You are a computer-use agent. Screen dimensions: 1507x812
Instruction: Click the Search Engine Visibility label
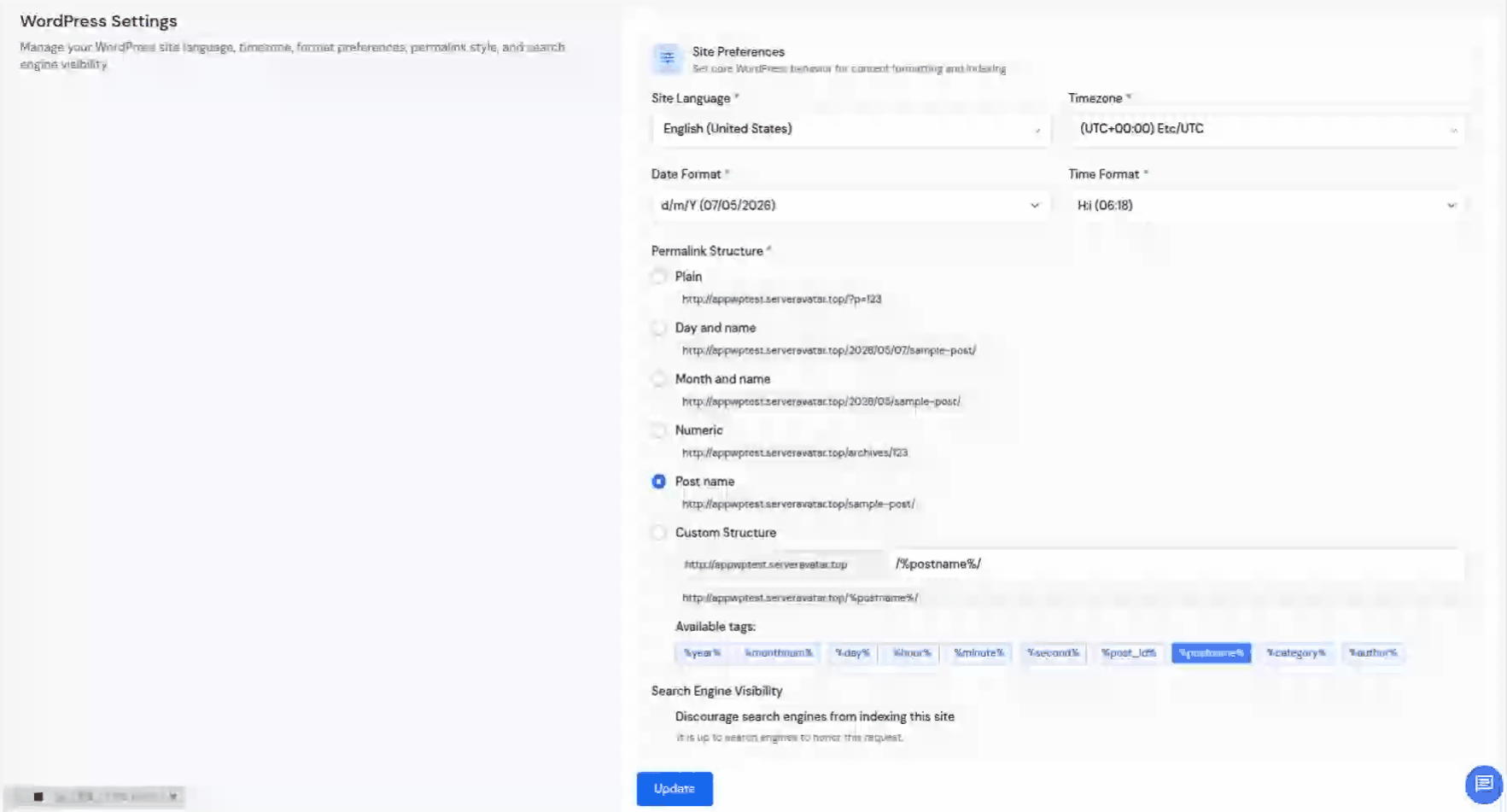click(716, 692)
